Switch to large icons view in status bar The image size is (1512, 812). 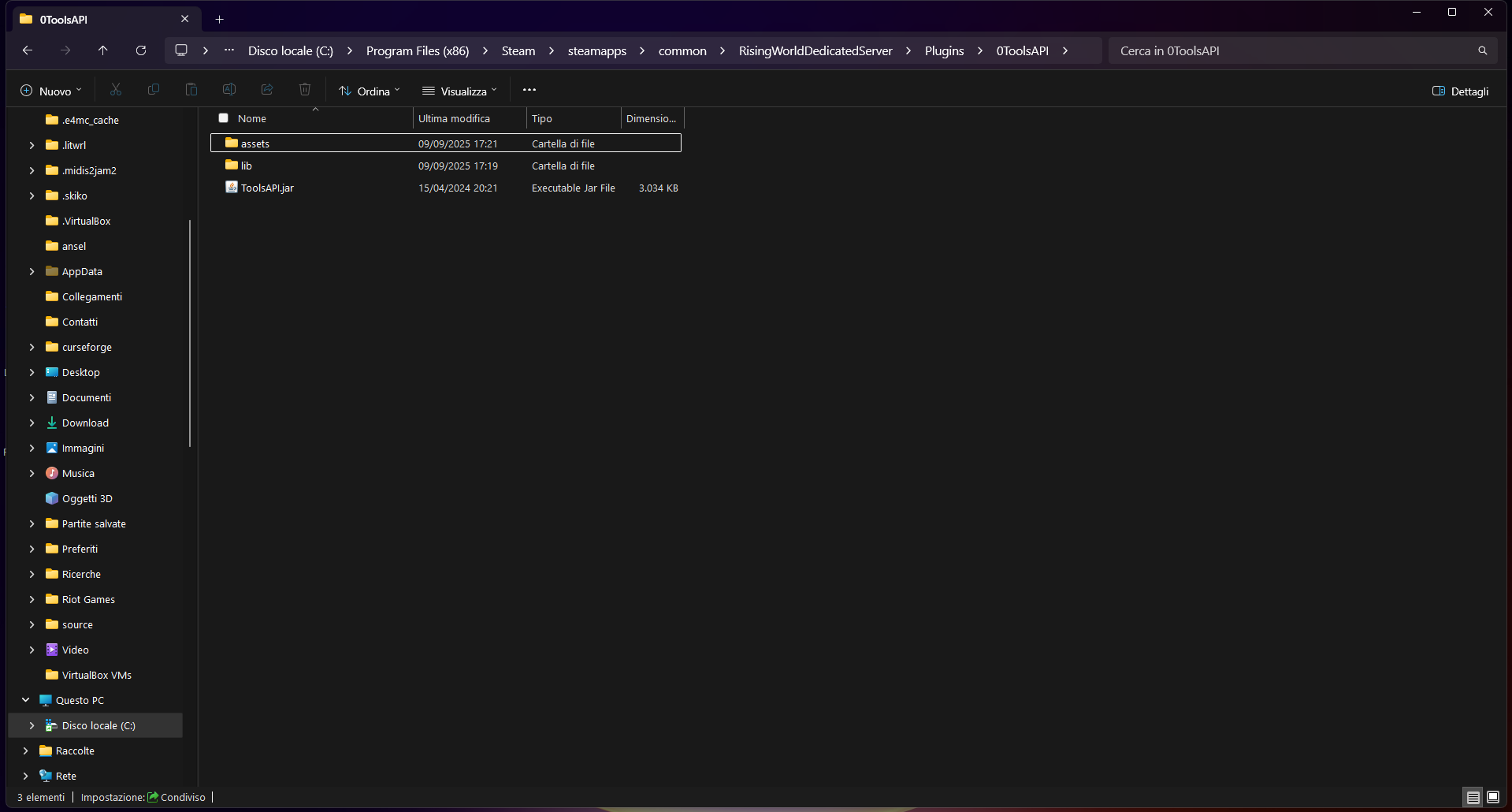click(x=1493, y=797)
